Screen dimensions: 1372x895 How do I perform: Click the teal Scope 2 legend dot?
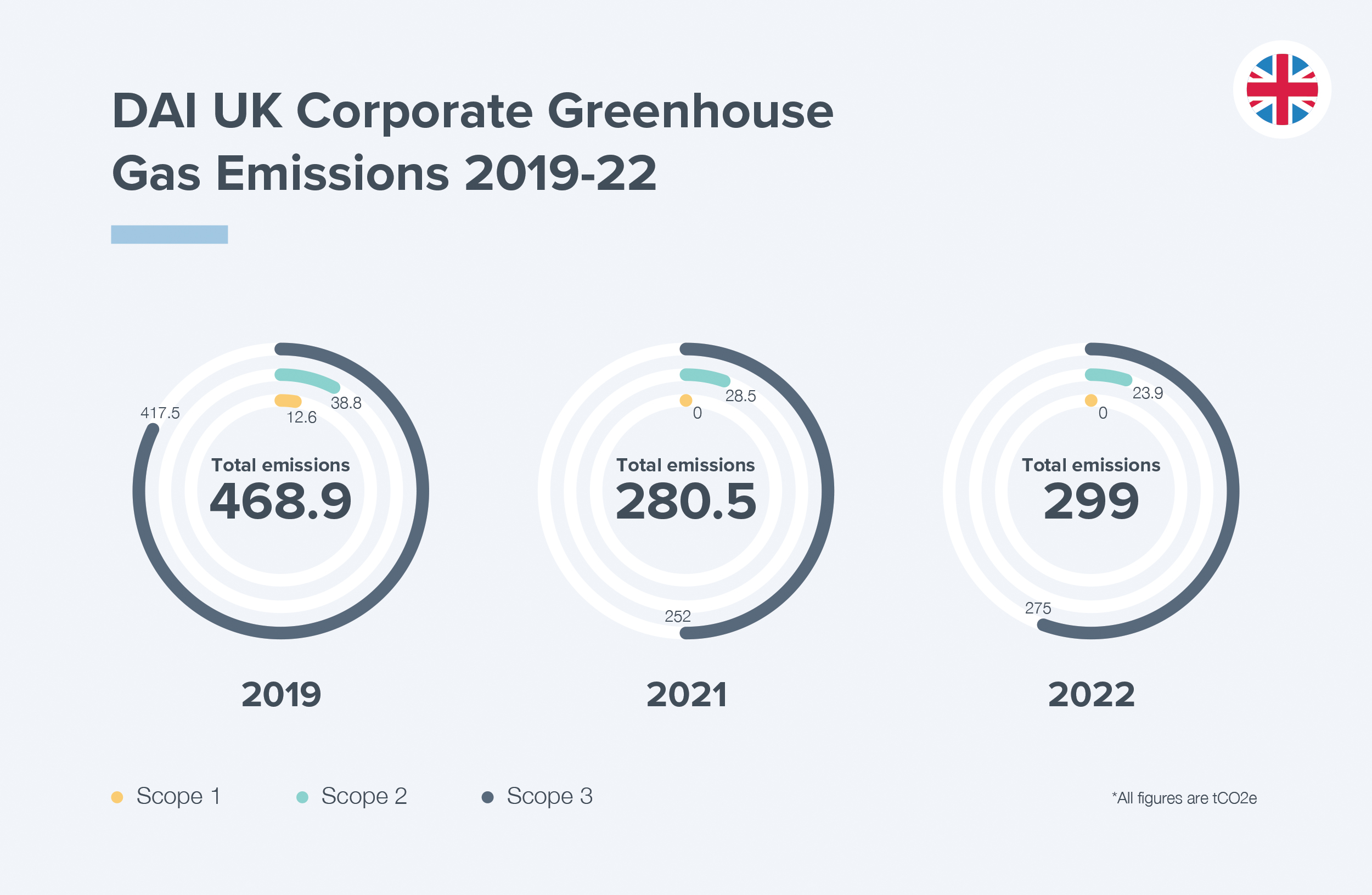point(302,797)
